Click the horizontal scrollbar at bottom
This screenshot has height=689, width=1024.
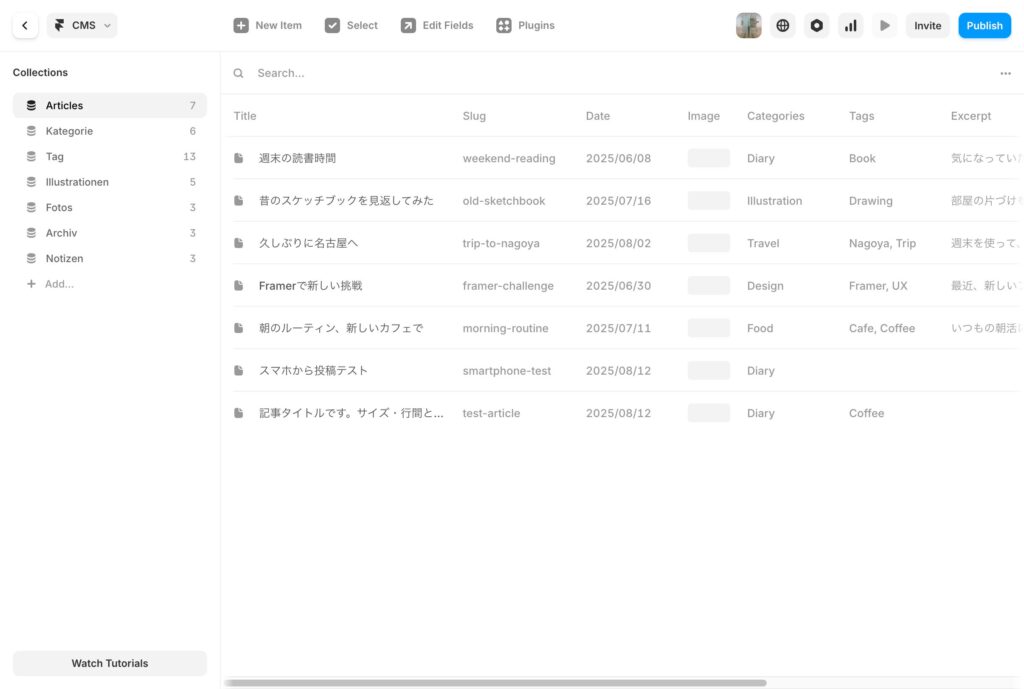495,683
